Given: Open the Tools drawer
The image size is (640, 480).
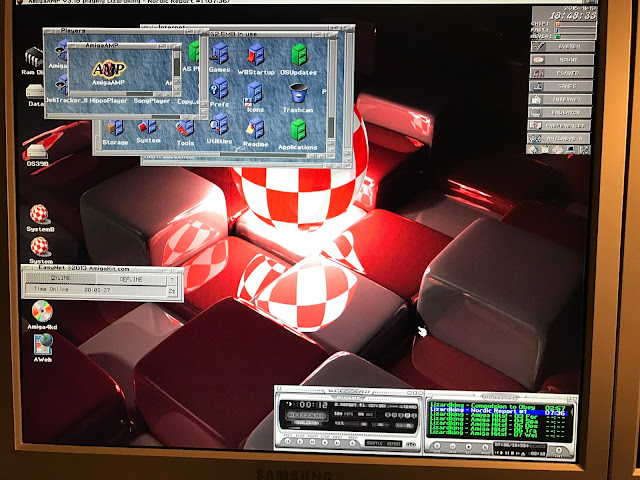Looking at the screenshot, I should 185,133.
